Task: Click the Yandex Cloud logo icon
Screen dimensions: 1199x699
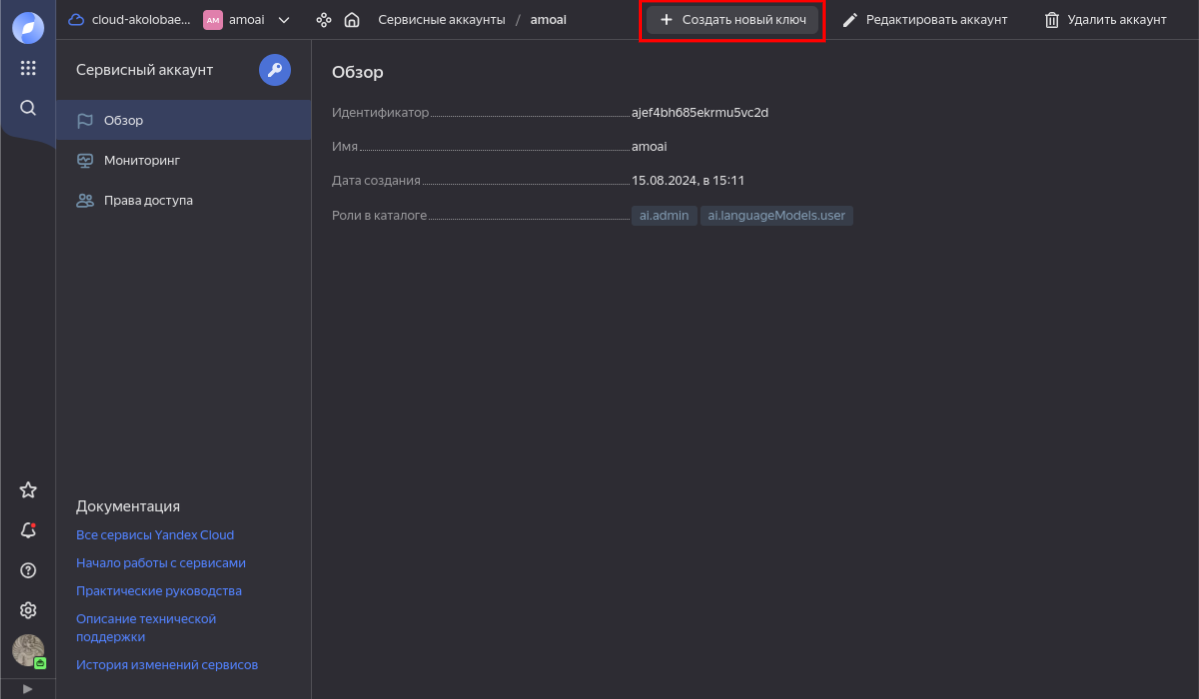Action: pos(28,28)
